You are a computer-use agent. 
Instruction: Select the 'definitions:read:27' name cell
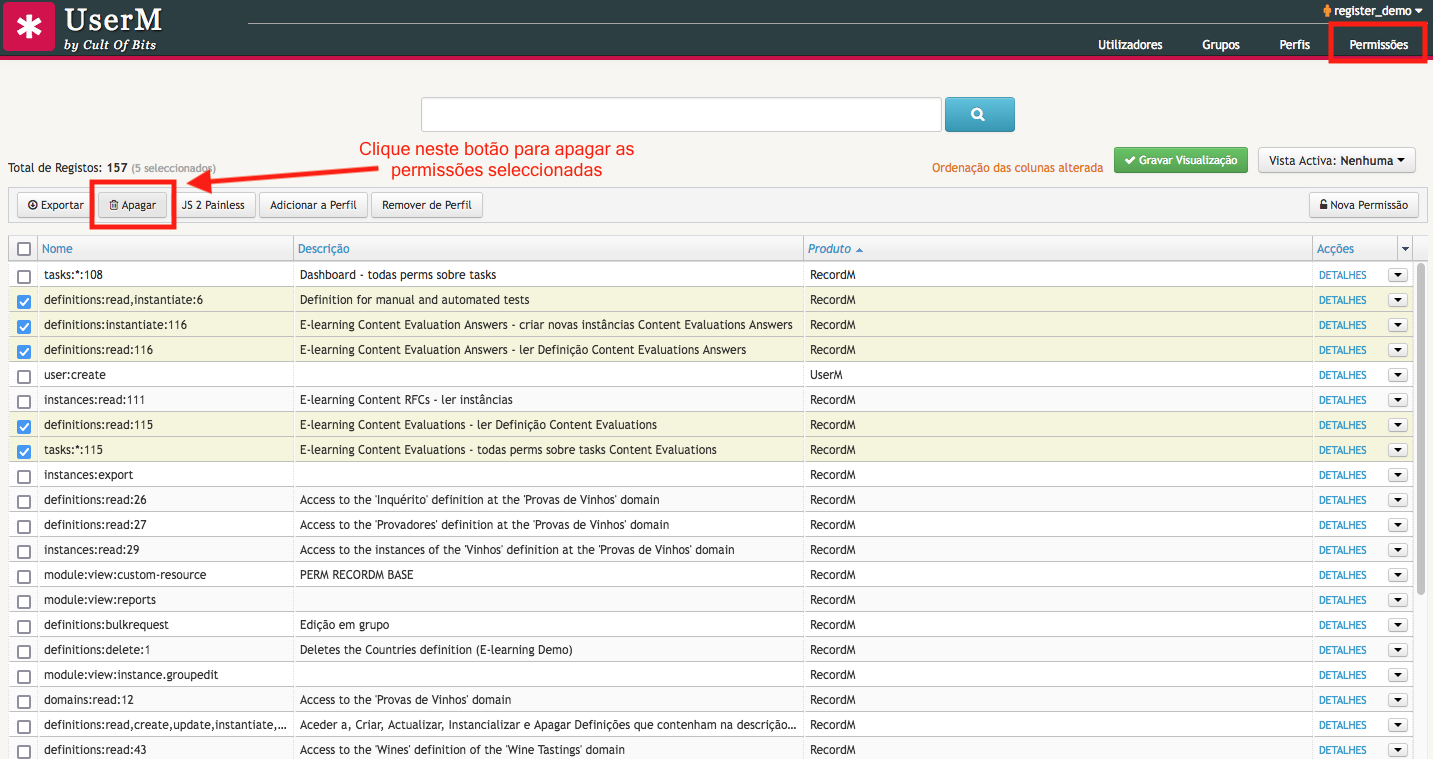[x=166, y=525]
